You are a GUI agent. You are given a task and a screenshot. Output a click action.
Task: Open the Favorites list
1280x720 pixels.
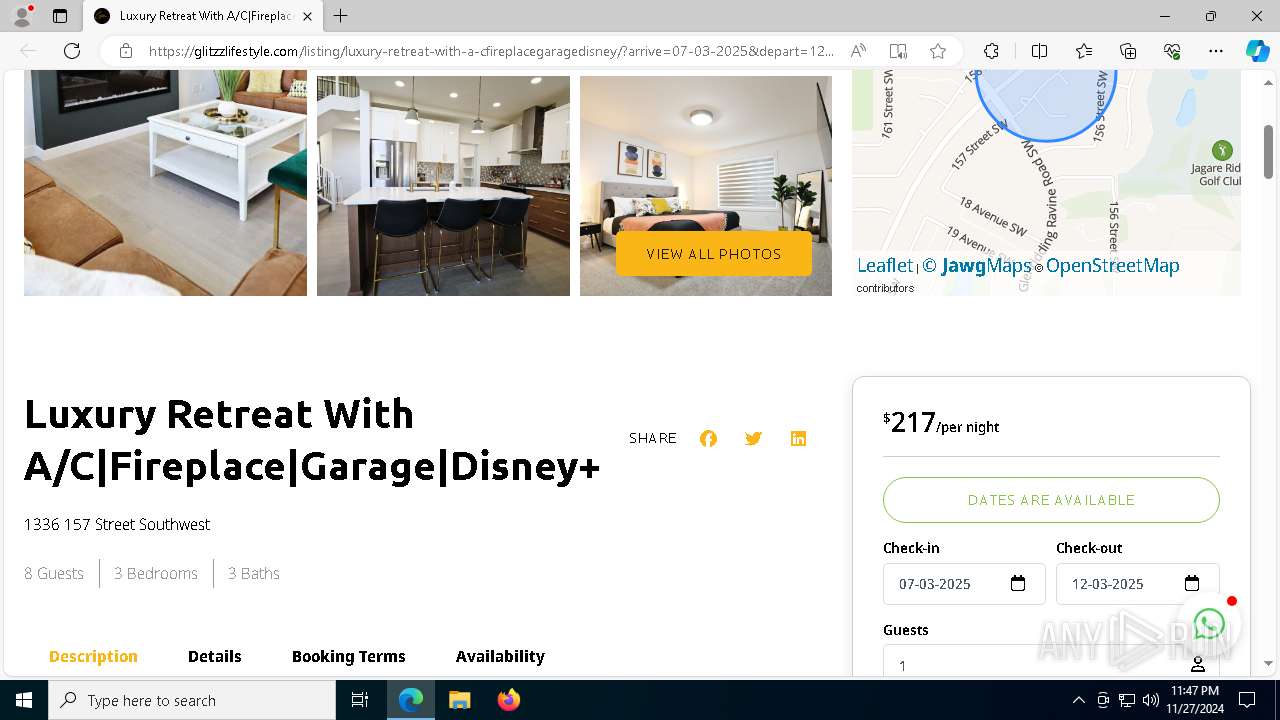tap(1084, 51)
